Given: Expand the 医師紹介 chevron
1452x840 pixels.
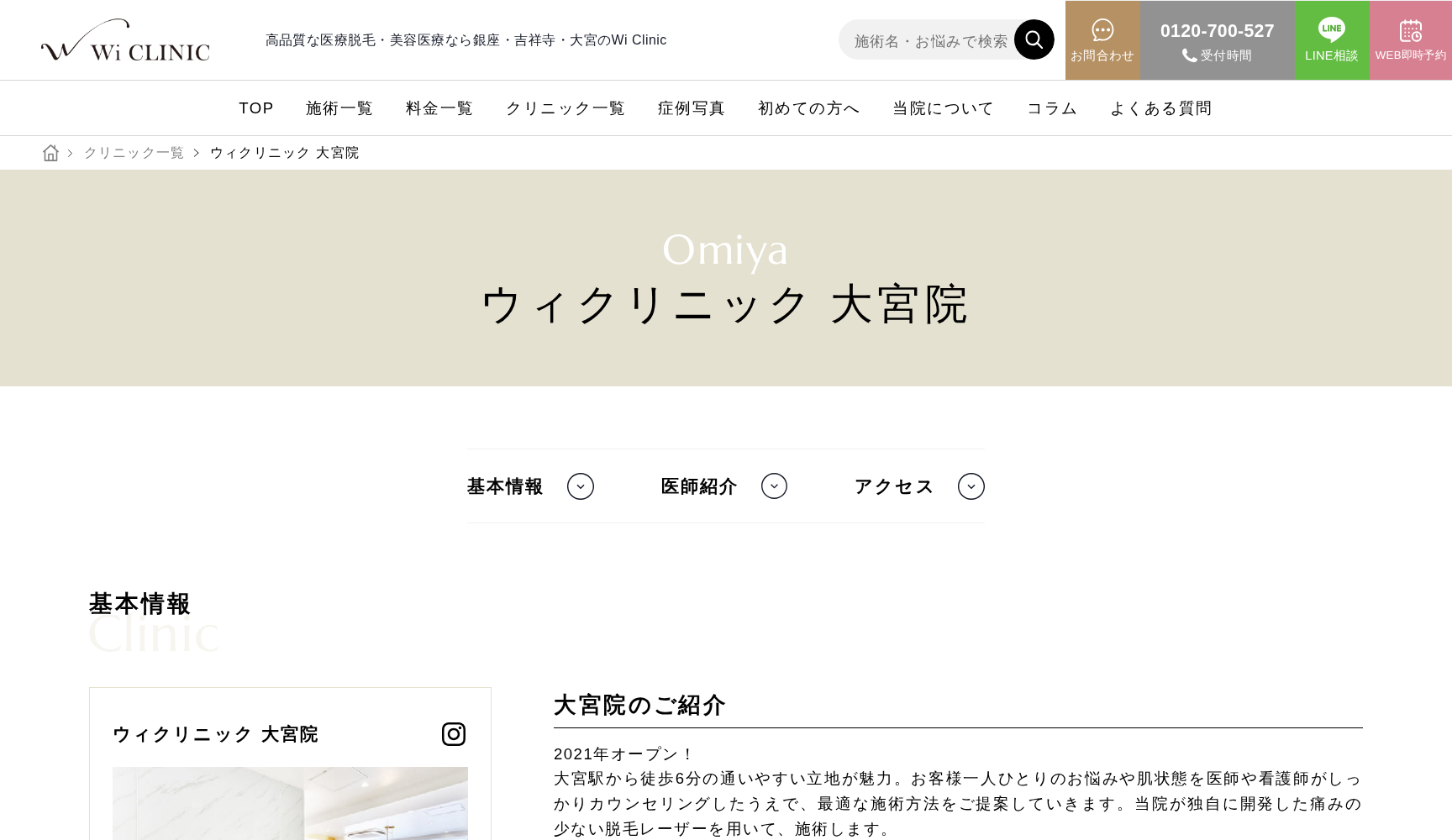Looking at the screenshot, I should [x=774, y=486].
